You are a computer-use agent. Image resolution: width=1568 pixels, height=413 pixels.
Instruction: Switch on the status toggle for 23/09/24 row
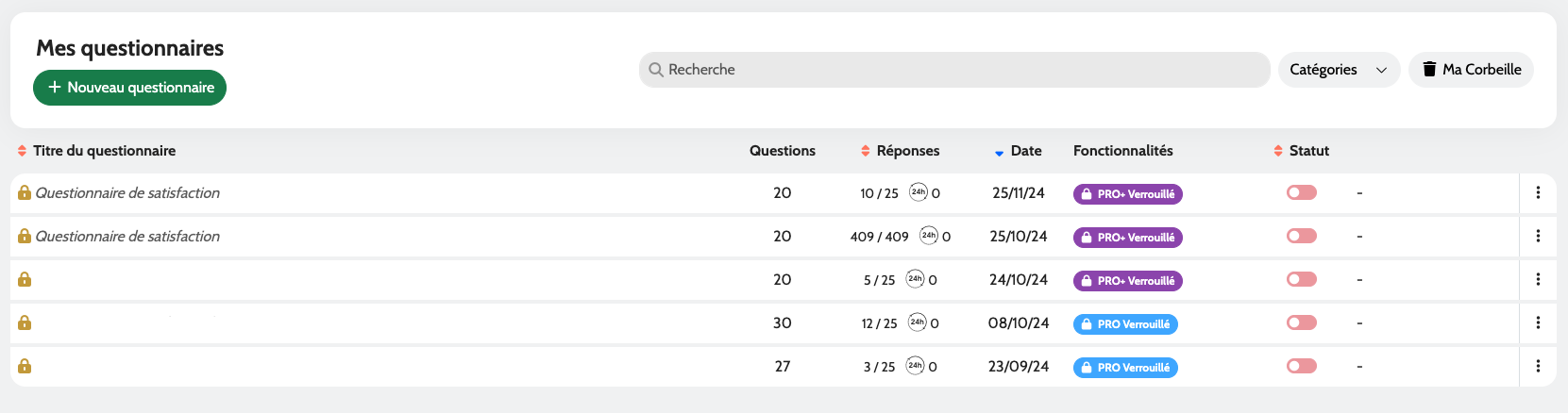[1301, 366]
